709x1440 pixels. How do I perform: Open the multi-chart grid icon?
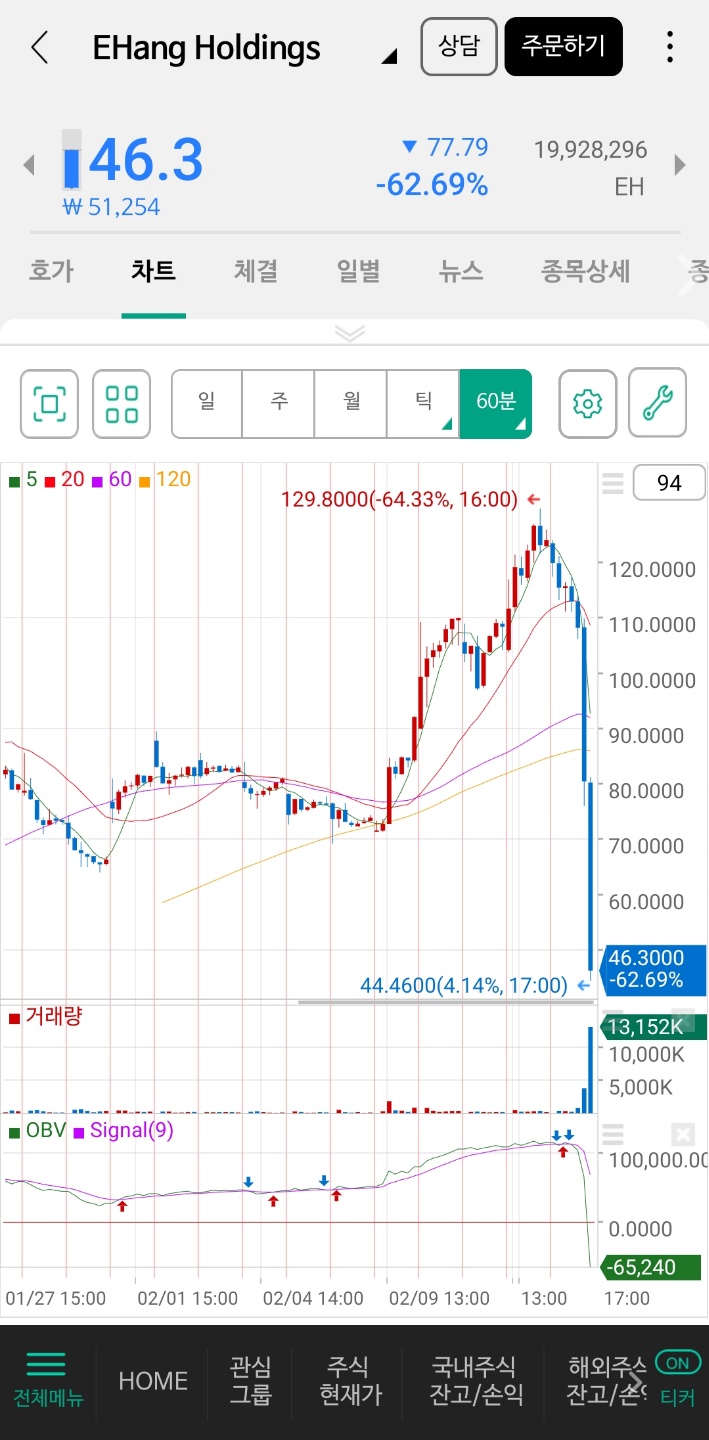(x=122, y=404)
